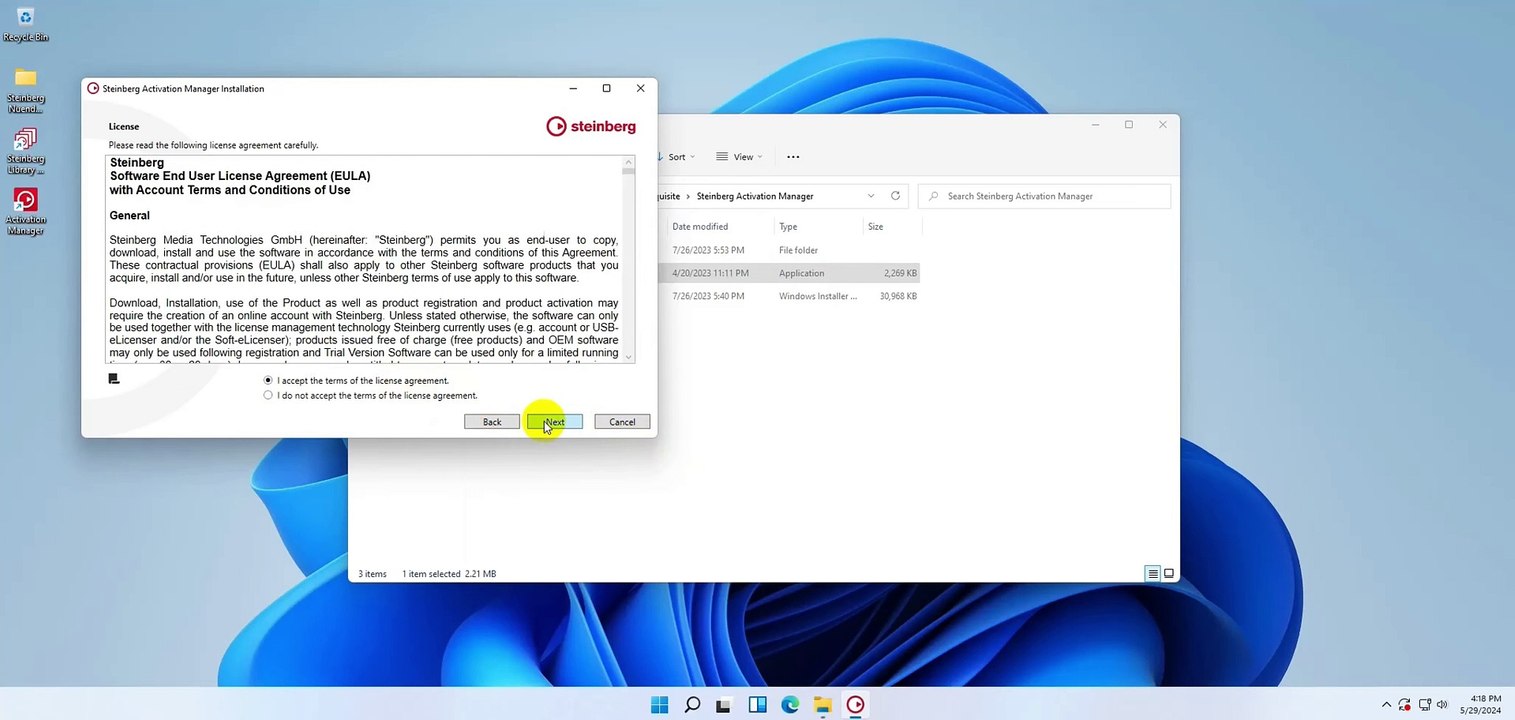Click the license scrollbar down arrow

[x=628, y=356]
